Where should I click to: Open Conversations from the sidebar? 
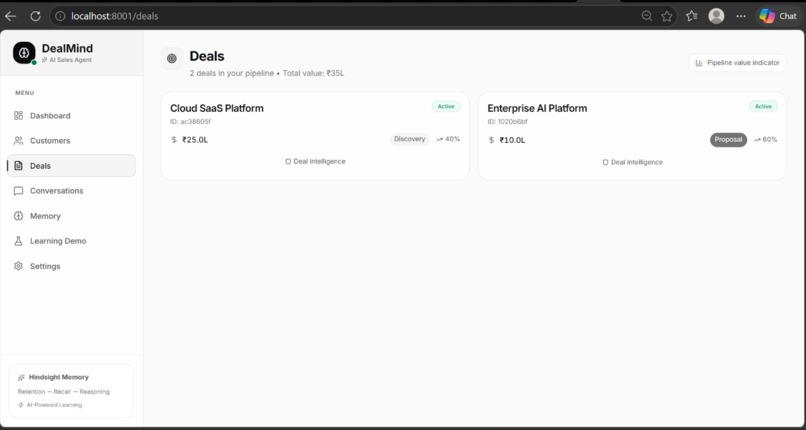pos(71,191)
